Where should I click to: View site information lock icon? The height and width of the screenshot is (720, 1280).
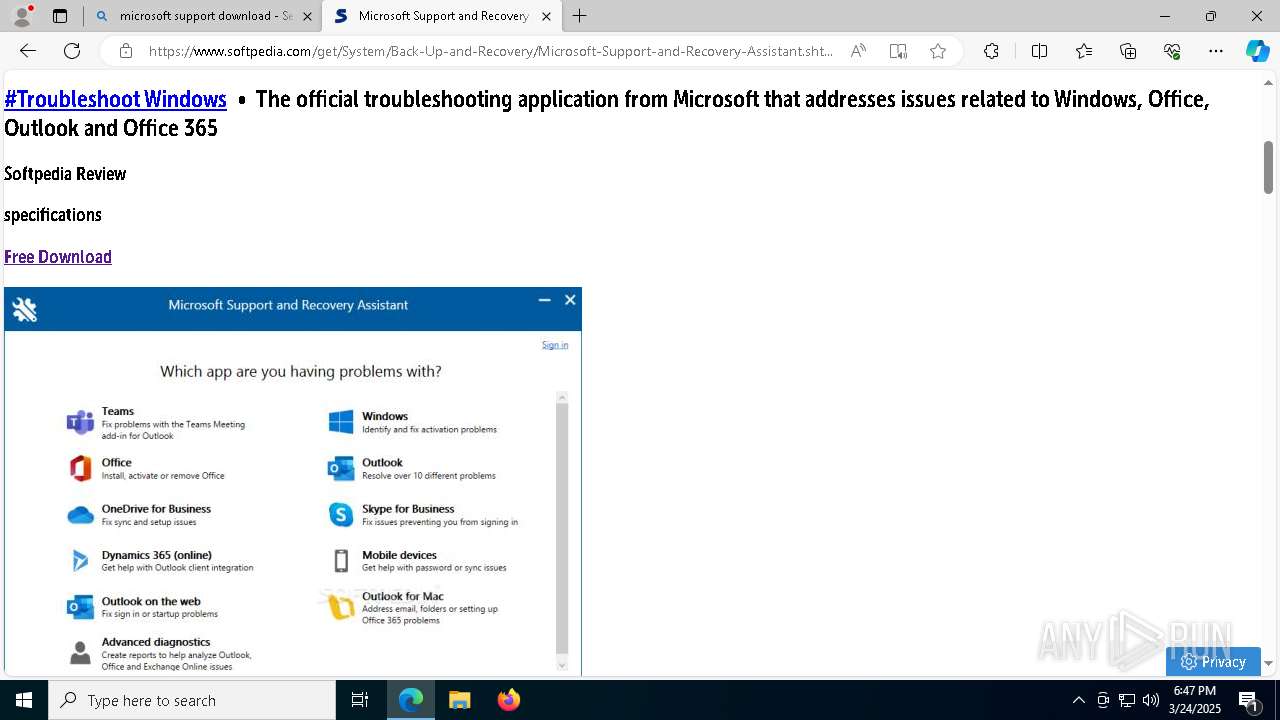pos(126,51)
